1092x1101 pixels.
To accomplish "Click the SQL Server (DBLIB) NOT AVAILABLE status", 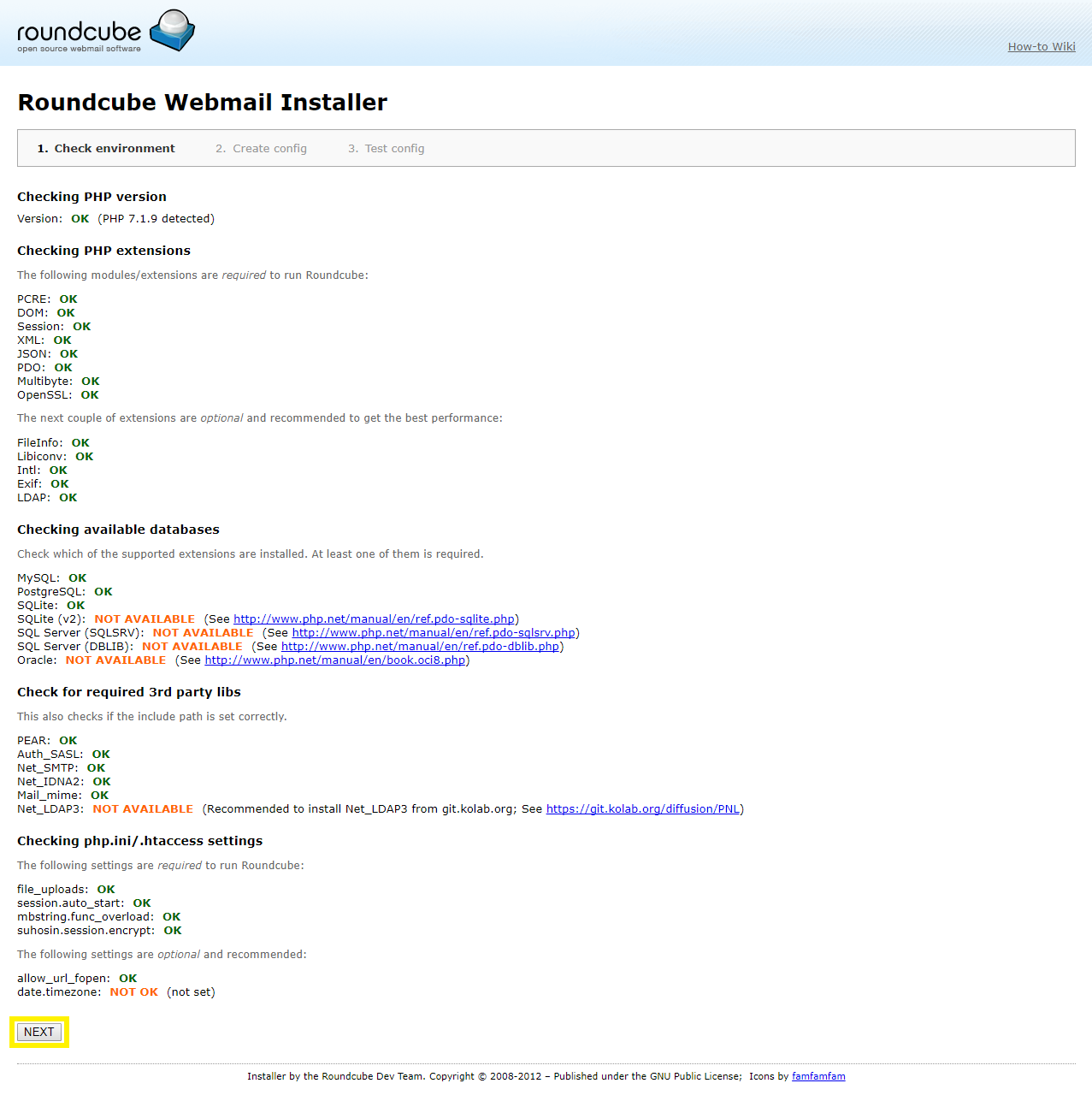I will tap(192, 647).
